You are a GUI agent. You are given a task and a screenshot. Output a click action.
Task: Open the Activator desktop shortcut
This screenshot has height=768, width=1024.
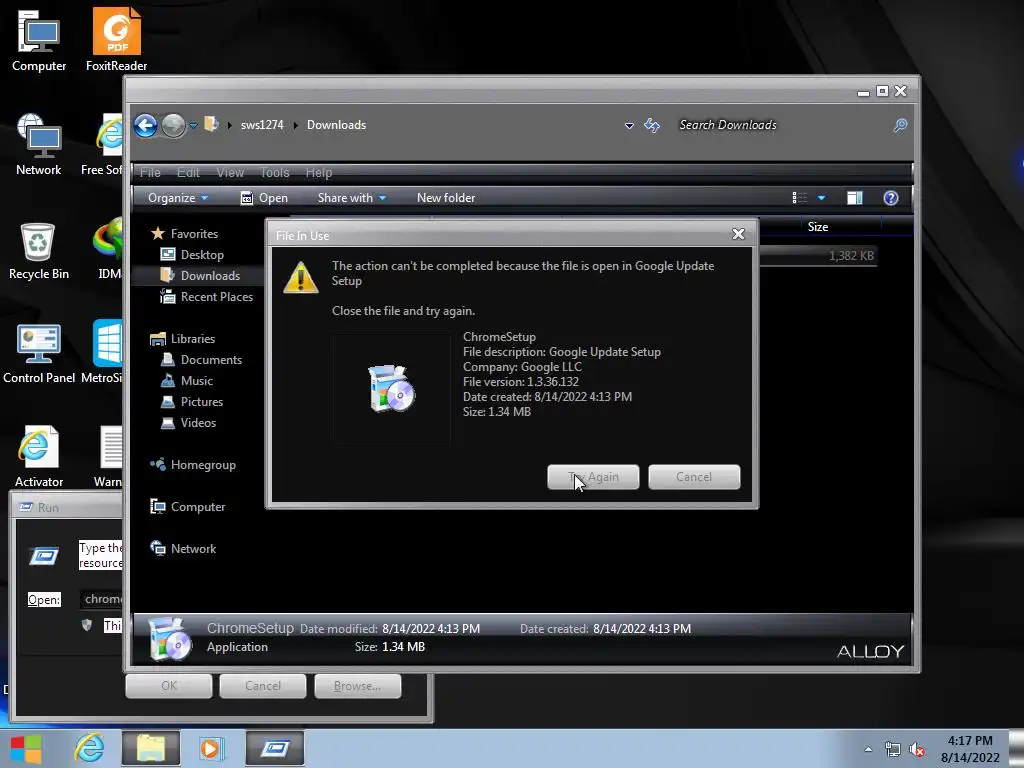click(x=39, y=457)
